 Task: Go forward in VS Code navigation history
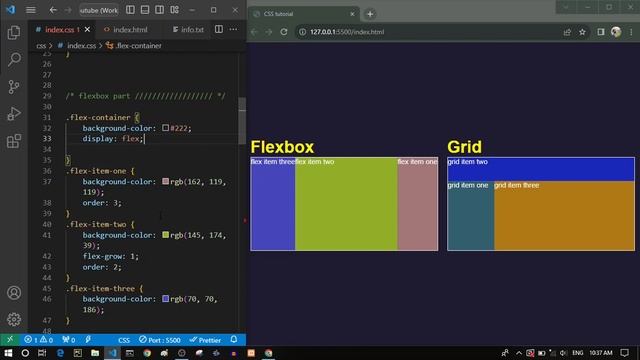click(x=68, y=10)
